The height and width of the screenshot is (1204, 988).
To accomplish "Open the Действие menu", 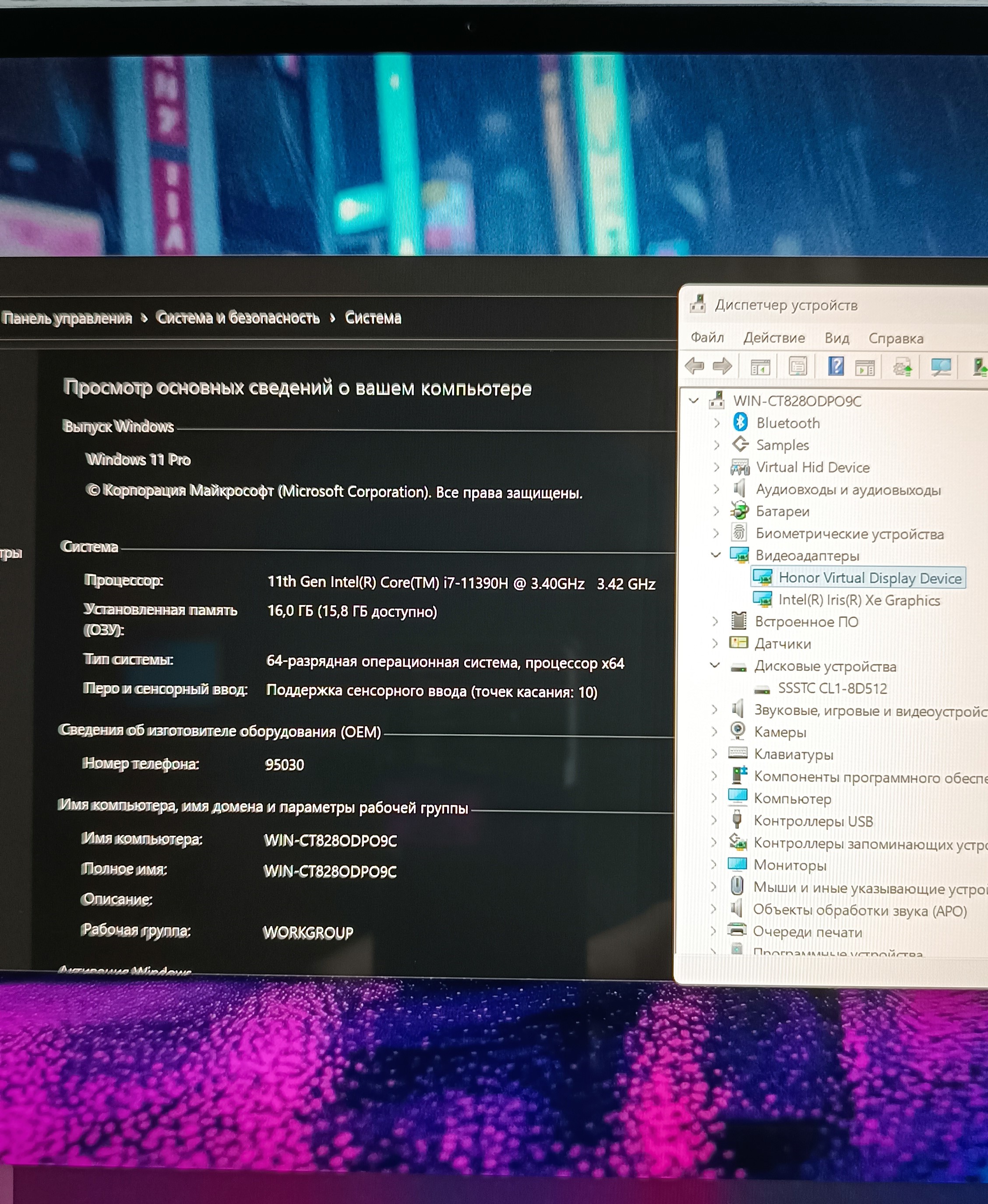I will pos(774,338).
